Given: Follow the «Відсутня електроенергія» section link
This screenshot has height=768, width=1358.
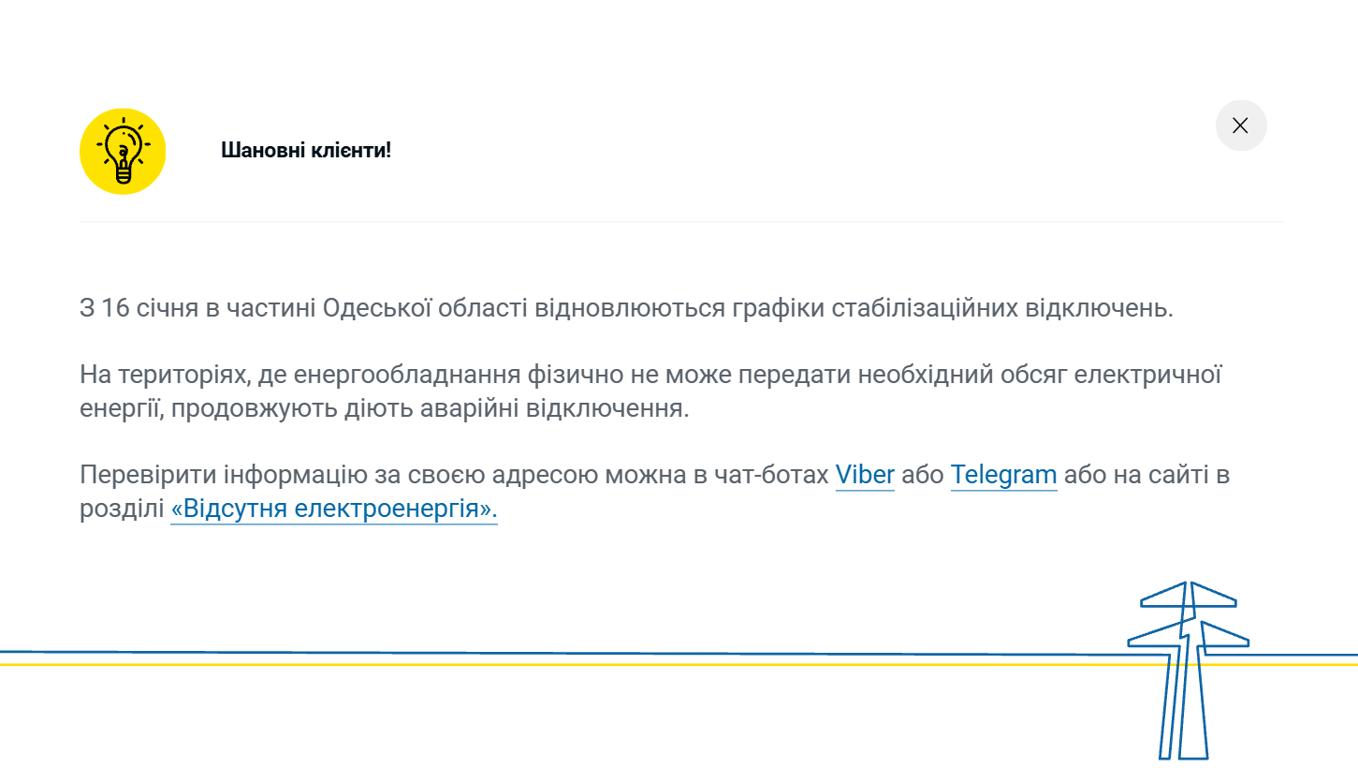Looking at the screenshot, I should click(x=334, y=509).
